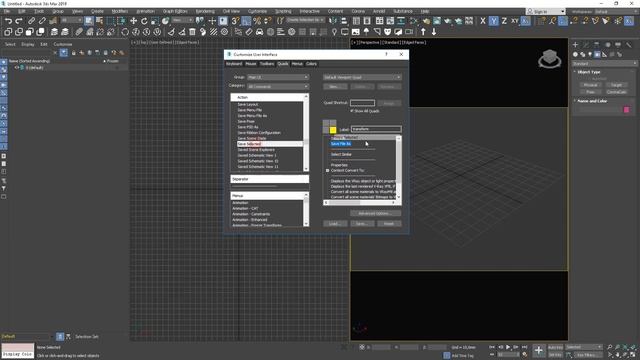Toggle the 3D Snaps icon
This screenshot has height=360, width=640.
[x=236, y=21]
